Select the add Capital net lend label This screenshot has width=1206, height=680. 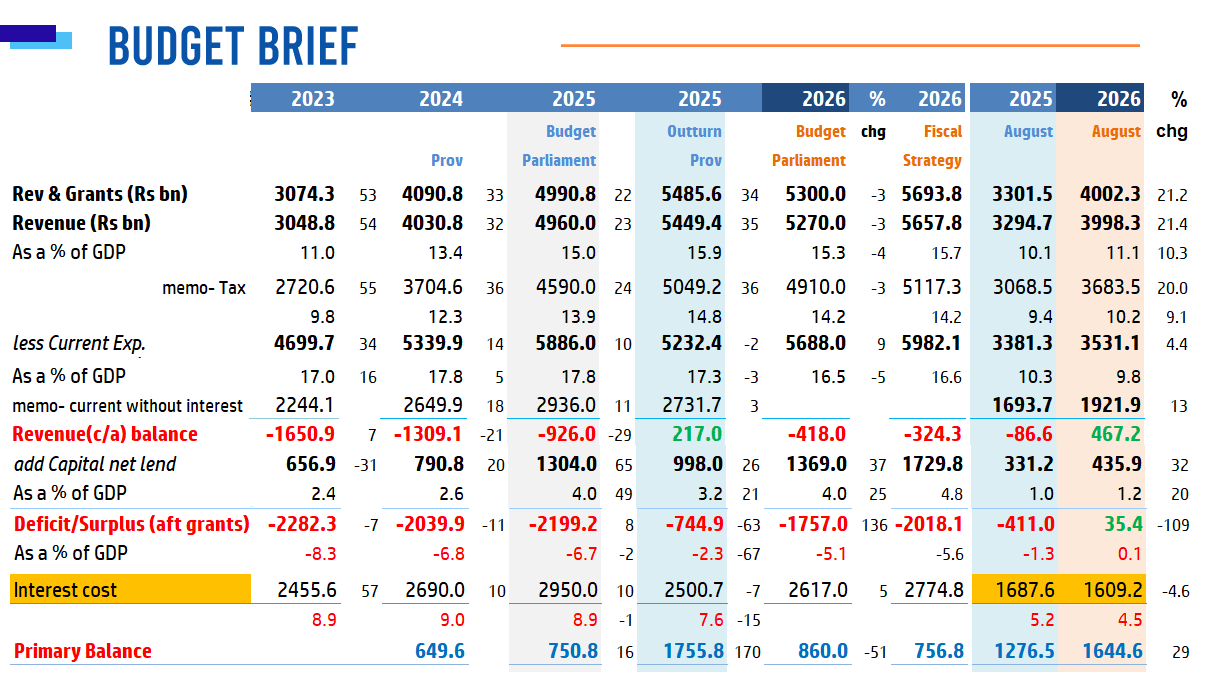click(x=95, y=464)
